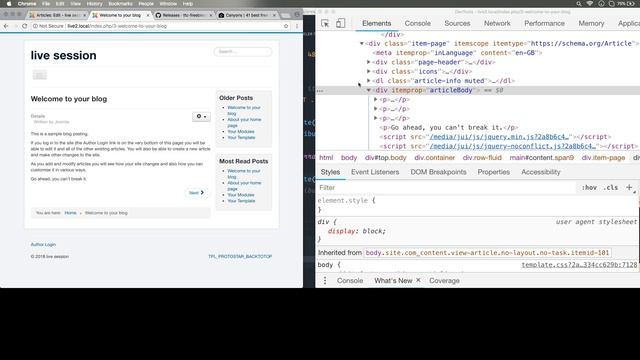This screenshot has width=640, height=360.
Task: Click the browser back arrow
Action: (x=6, y=26)
